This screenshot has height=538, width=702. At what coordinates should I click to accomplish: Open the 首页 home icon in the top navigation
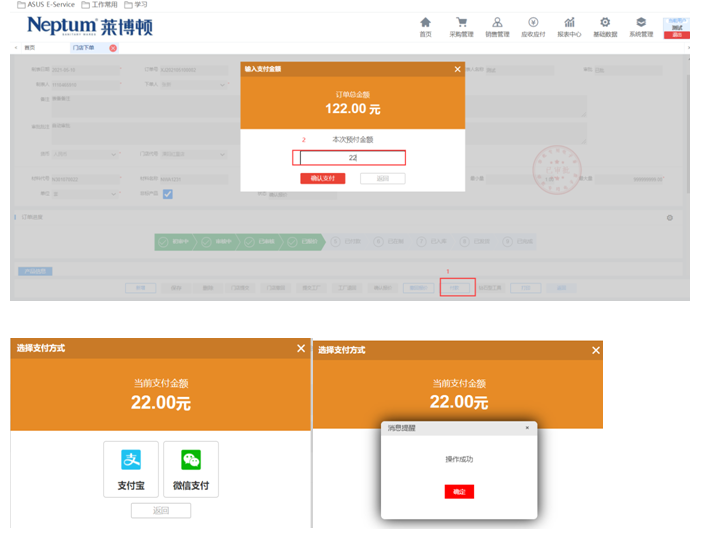[x=425, y=27]
